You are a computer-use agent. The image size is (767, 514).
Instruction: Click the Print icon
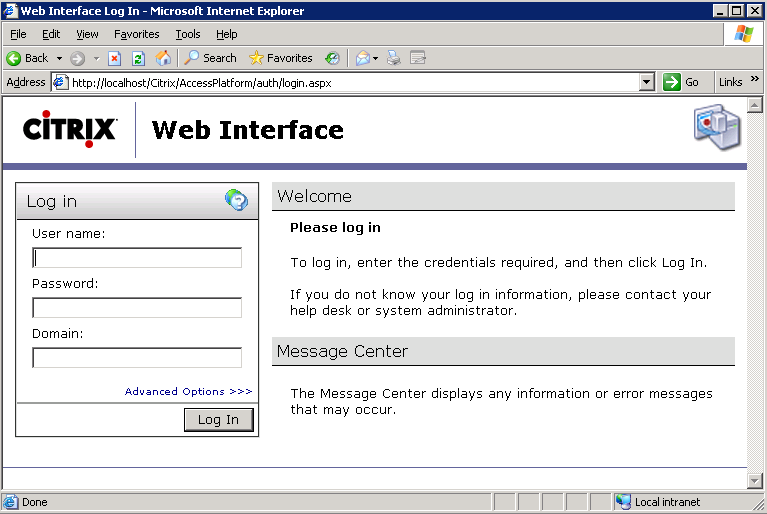pyautogui.click(x=394, y=58)
